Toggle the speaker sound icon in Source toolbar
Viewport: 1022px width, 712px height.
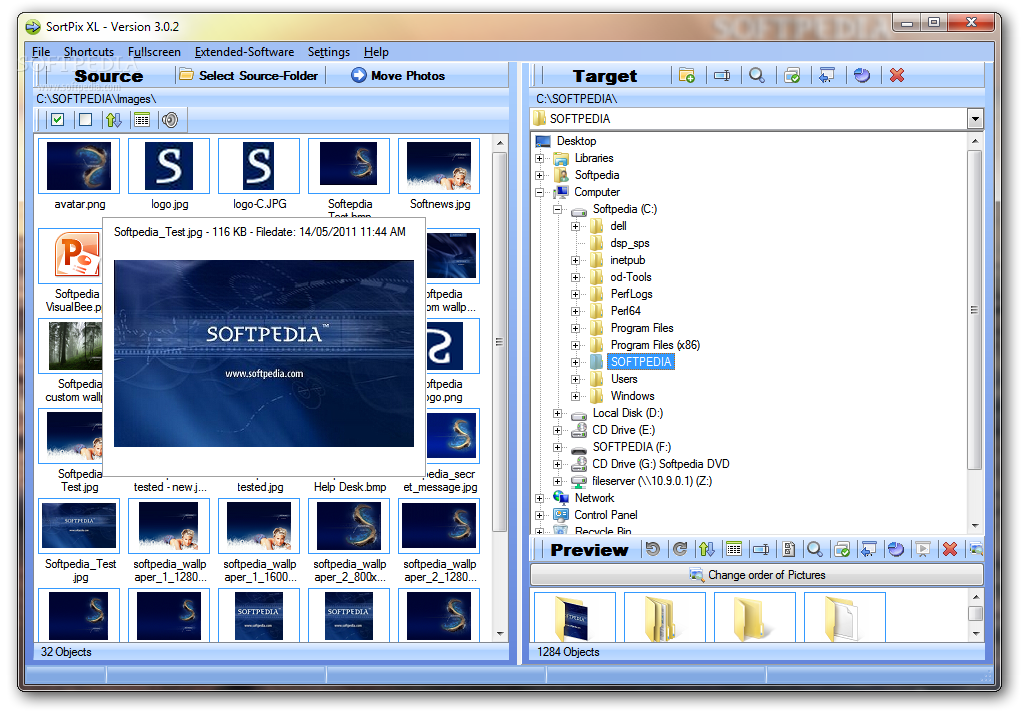170,120
